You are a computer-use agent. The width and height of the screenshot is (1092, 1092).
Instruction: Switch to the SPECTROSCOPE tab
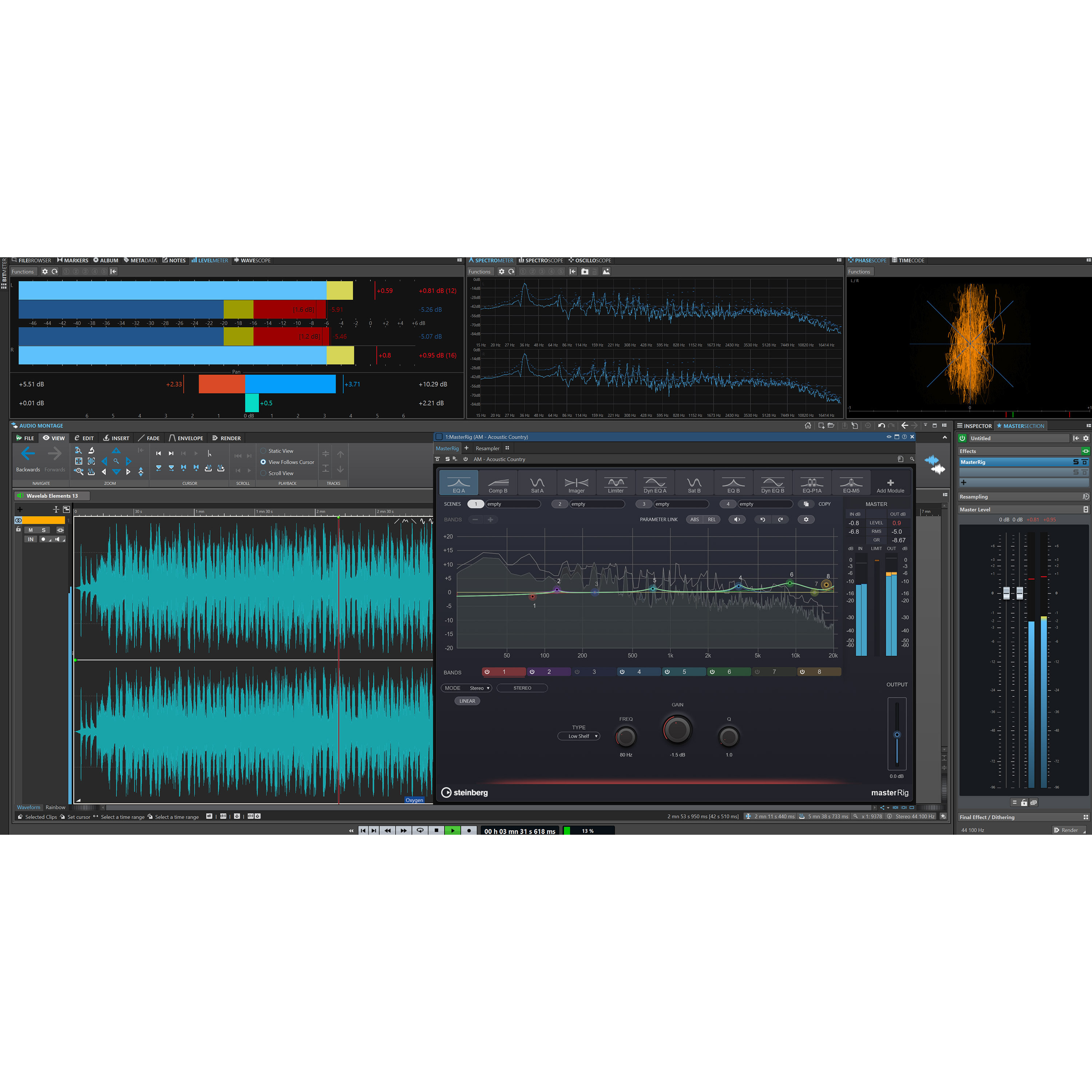(541, 260)
